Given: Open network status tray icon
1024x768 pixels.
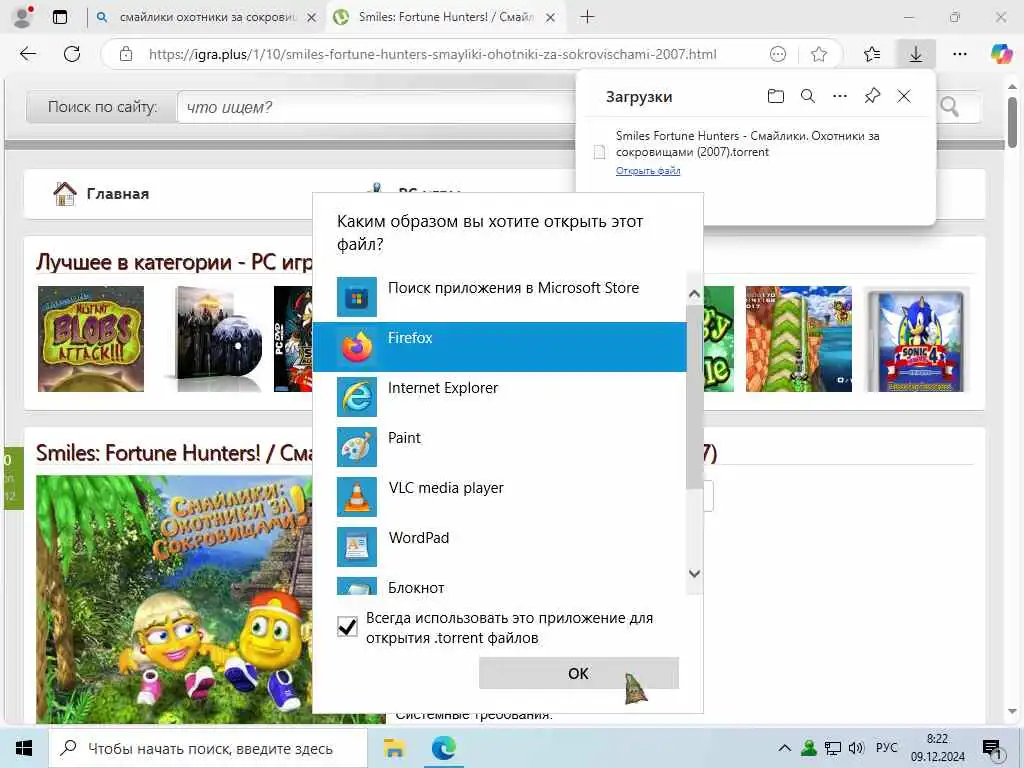Looking at the screenshot, I should click(x=832, y=748).
